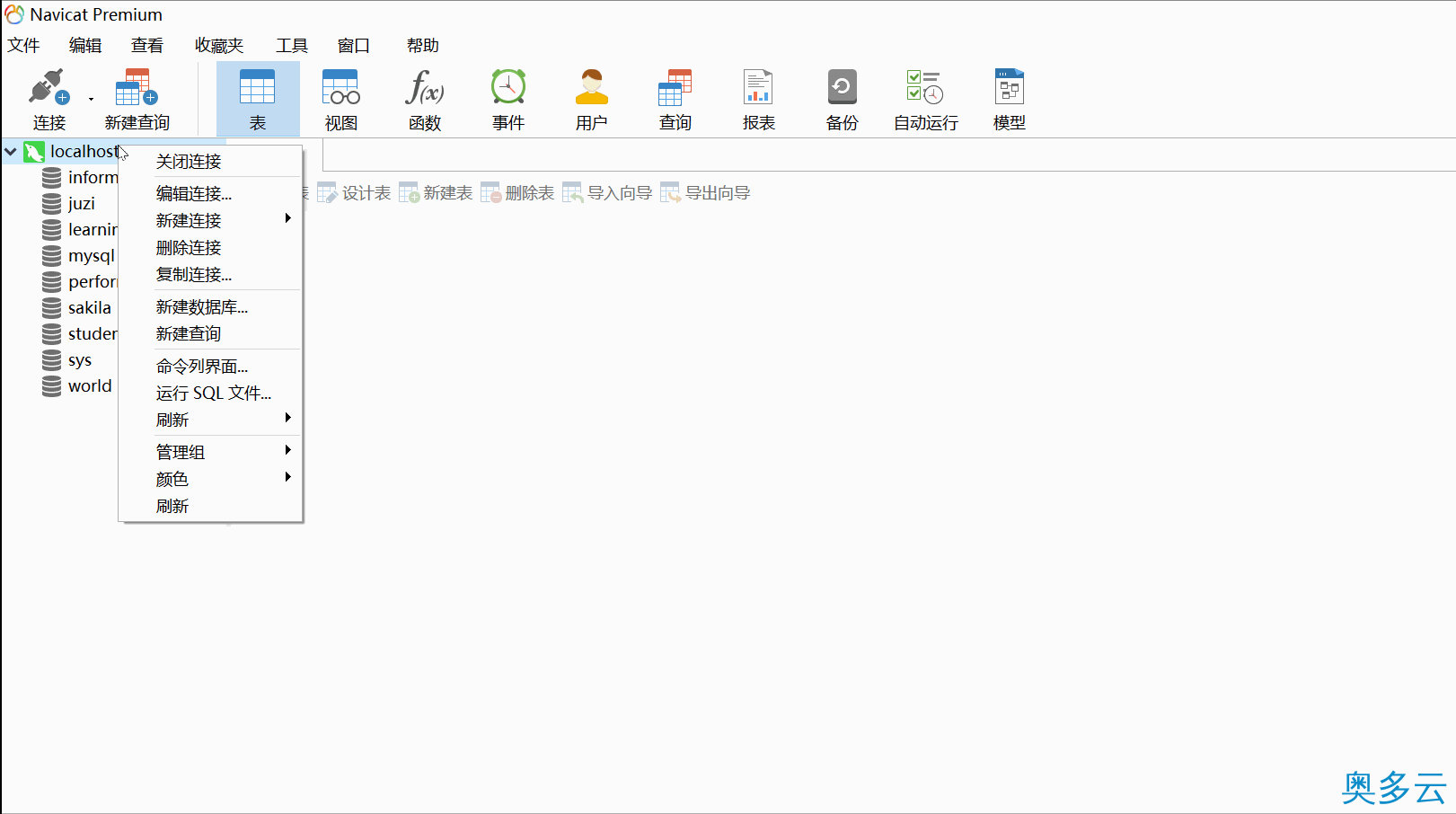Select the world database icon
This screenshot has height=814, width=1456.
pos(52,386)
